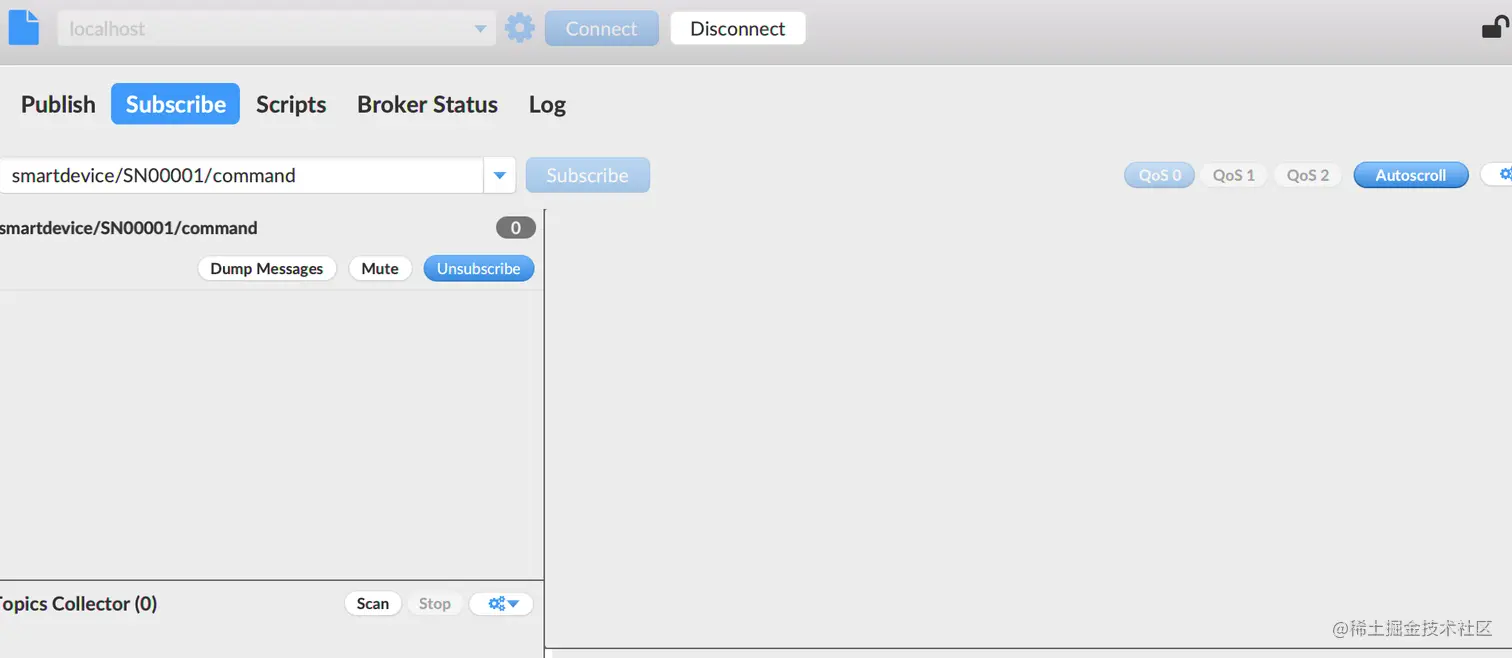1512x658 pixels.
Task: Switch to the Subscribe tab
Action: click(x=175, y=104)
